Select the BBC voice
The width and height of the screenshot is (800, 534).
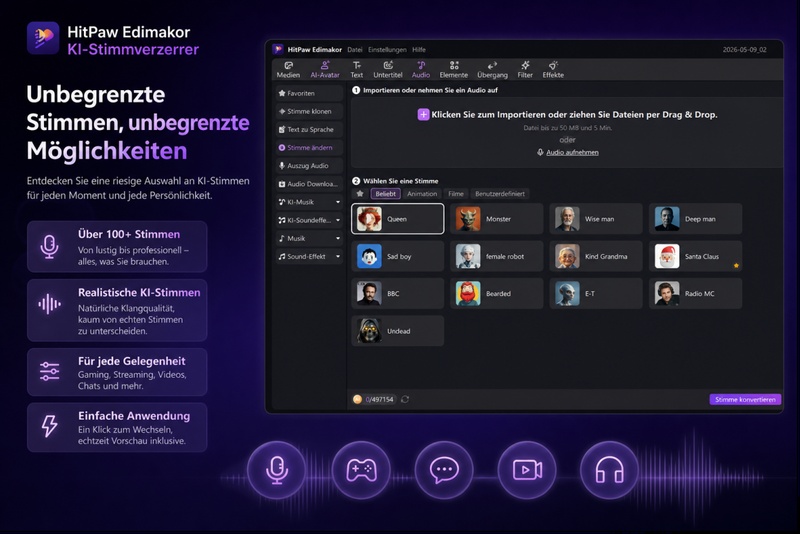397,293
